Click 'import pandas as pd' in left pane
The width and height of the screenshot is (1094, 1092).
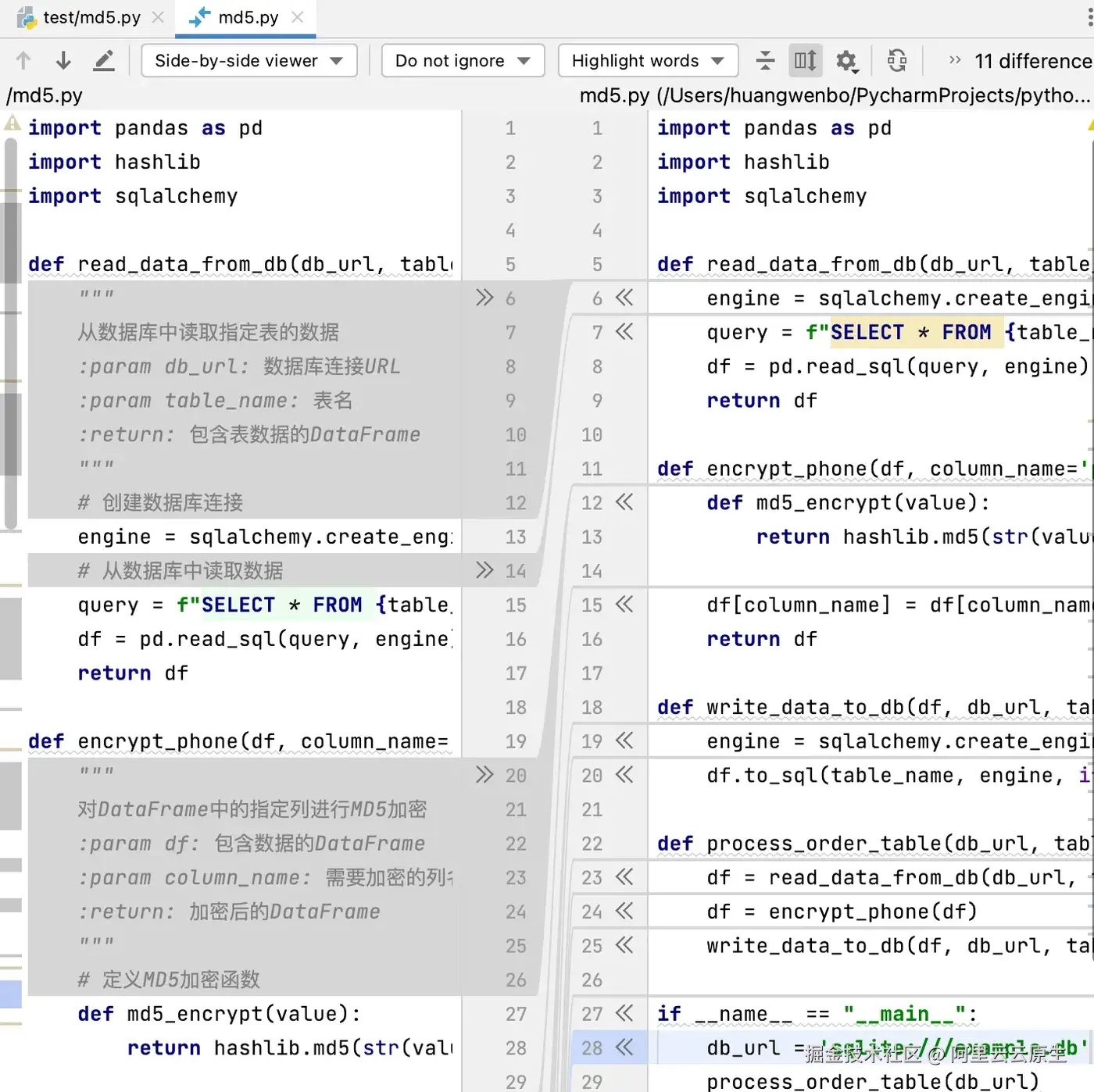[145, 128]
